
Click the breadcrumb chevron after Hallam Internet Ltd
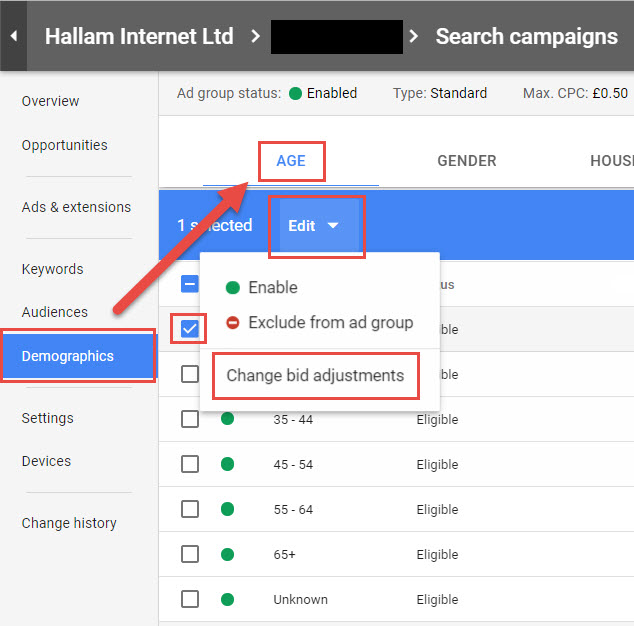256,36
